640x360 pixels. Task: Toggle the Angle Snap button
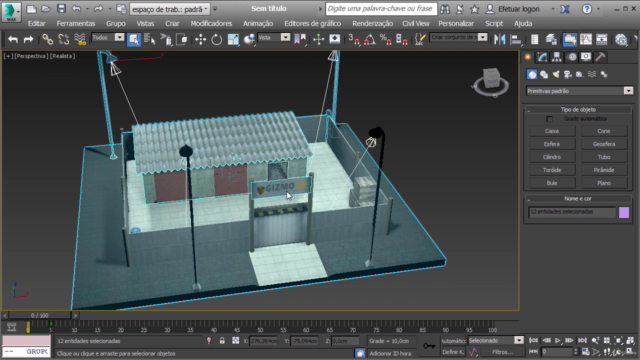coord(370,39)
